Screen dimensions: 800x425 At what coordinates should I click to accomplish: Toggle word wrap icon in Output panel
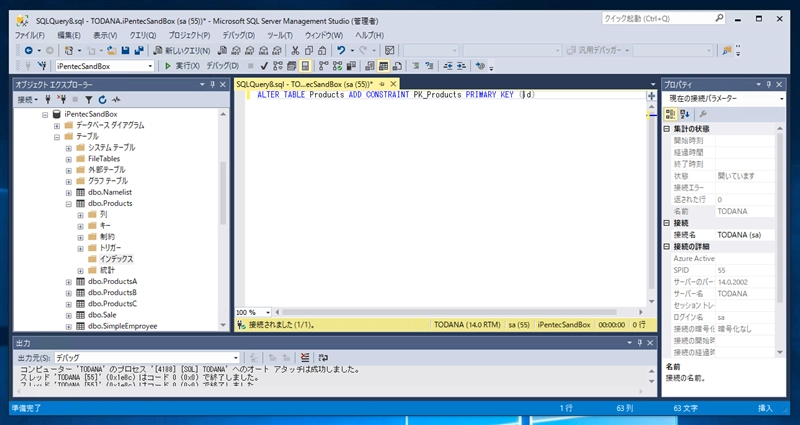(323, 358)
